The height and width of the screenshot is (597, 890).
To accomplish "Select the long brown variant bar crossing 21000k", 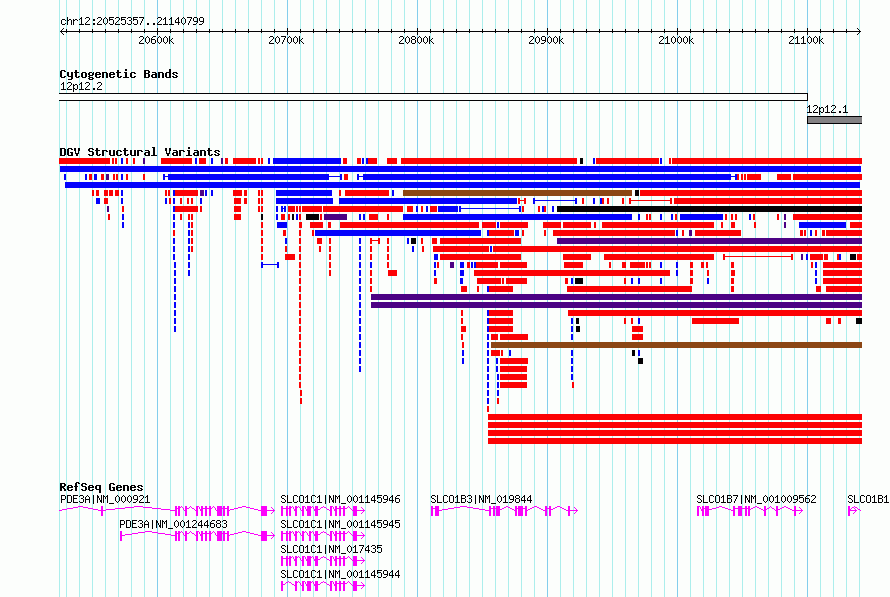I will 677,345.
